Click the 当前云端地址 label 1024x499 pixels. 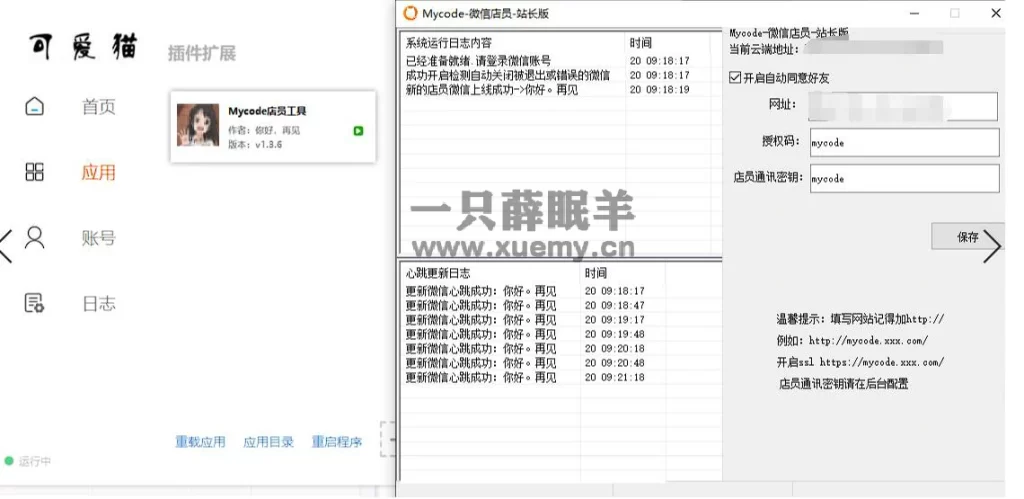pos(763,48)
